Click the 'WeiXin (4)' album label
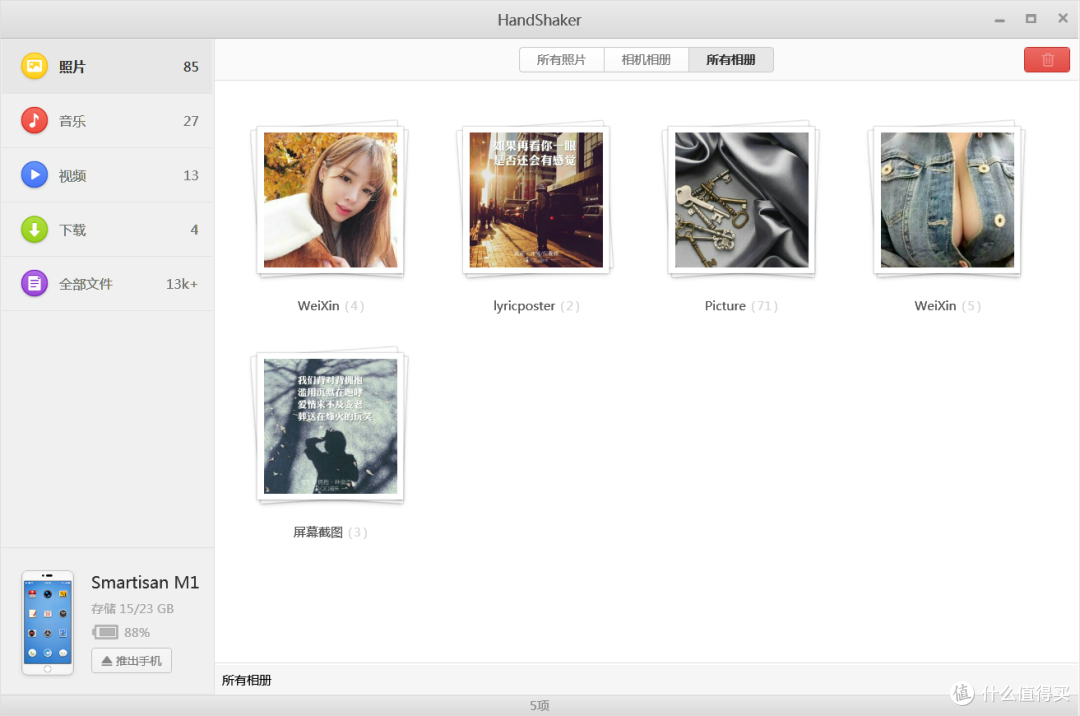 click(x=331, y=306)
